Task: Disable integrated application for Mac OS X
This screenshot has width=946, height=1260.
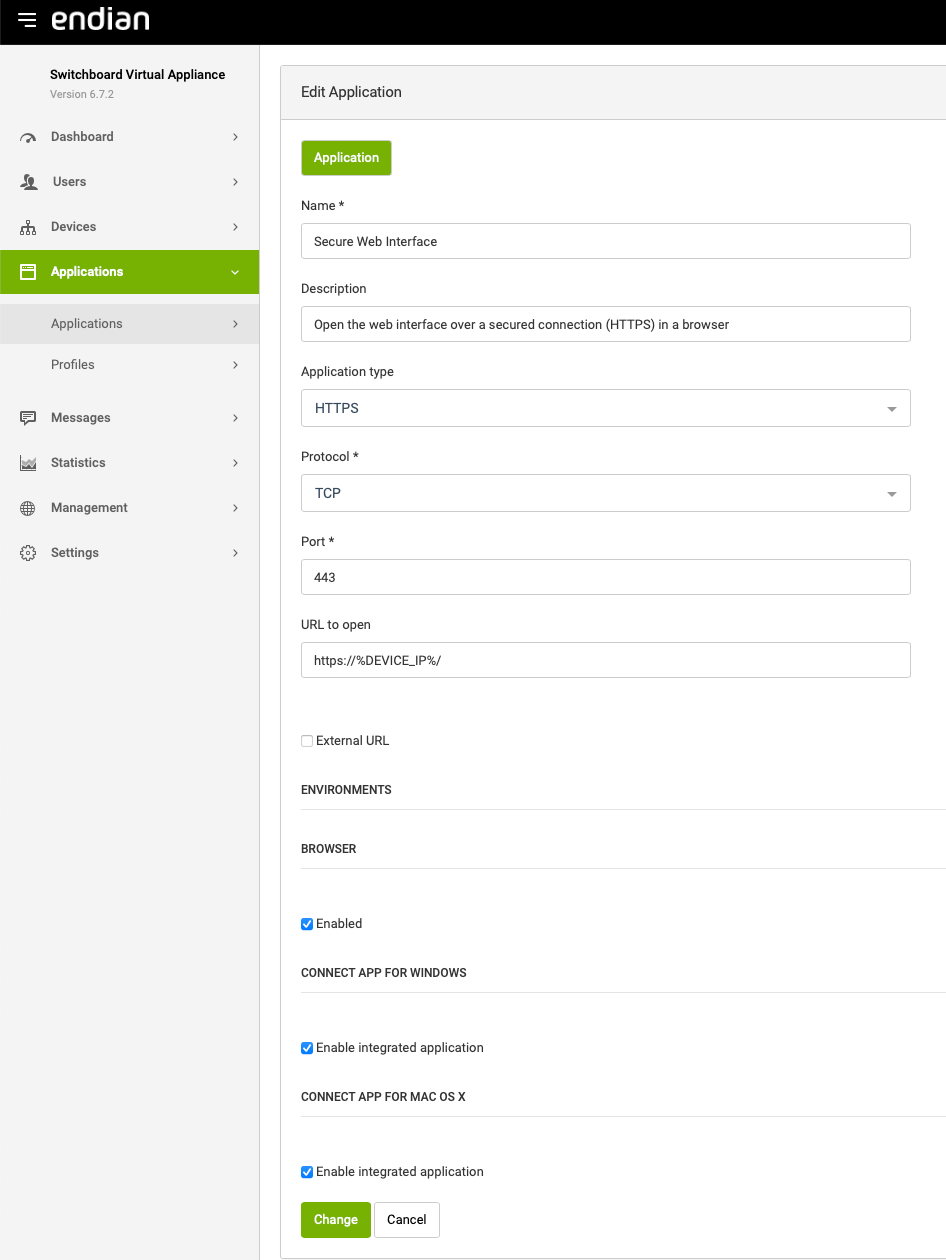Action: (x=307, y=1172)
